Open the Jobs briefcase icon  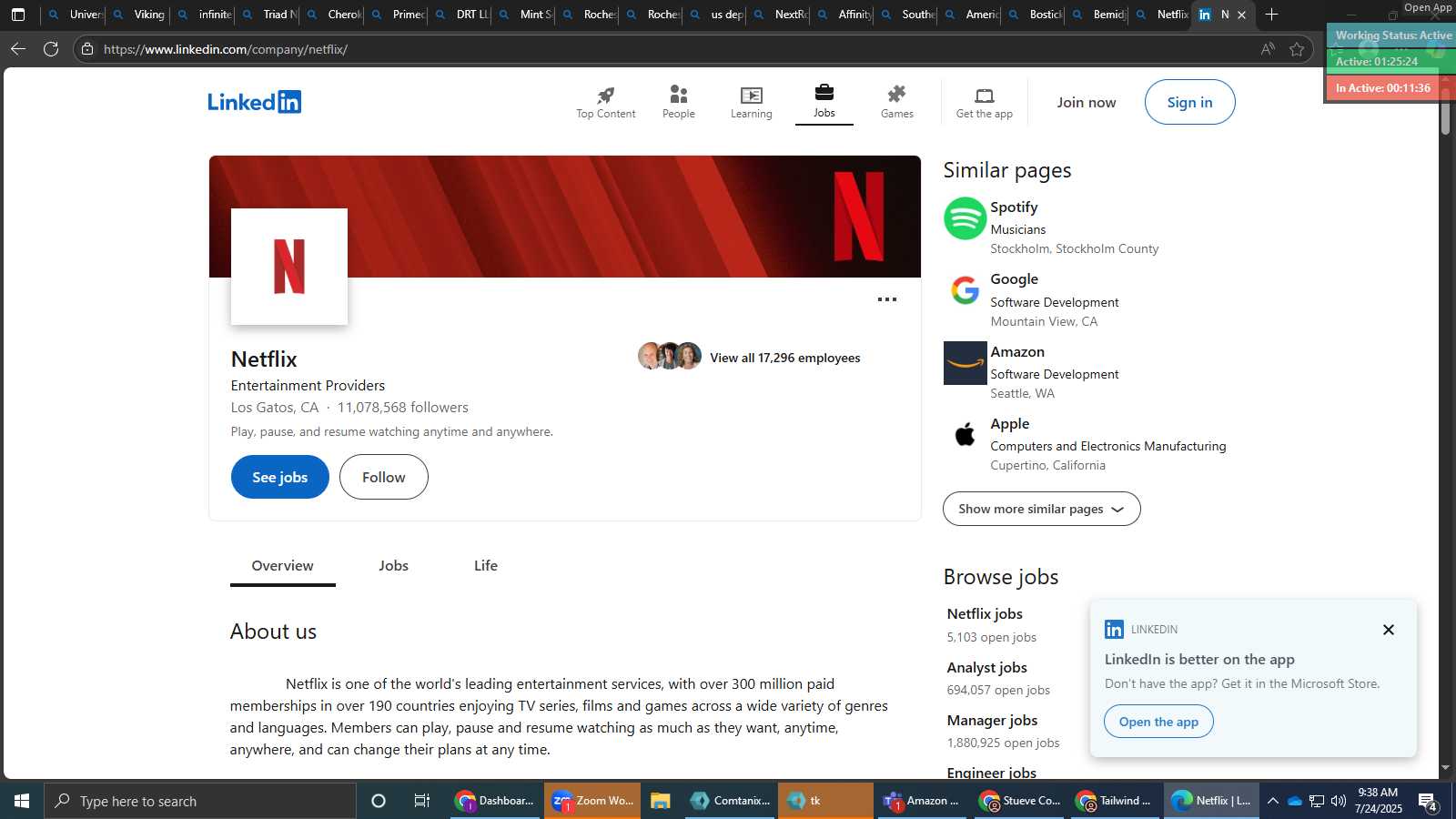click(824, 93)
